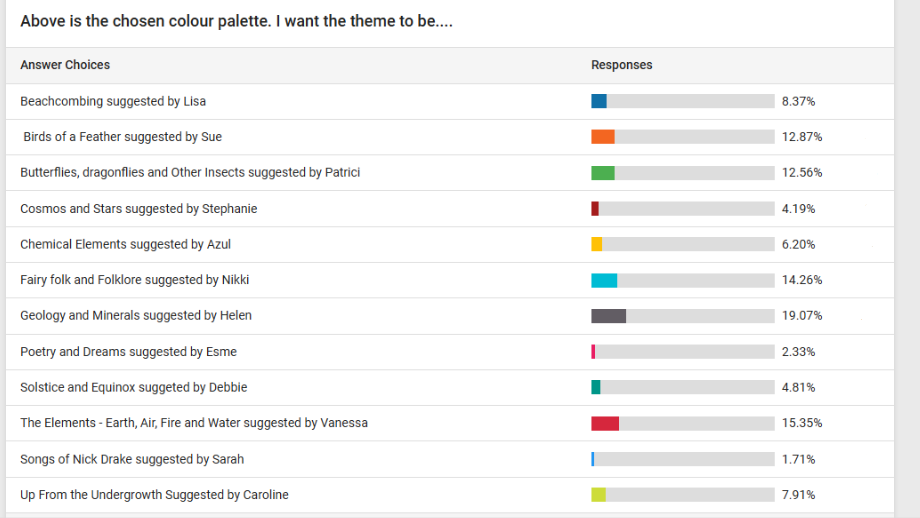Screen dimensions: 920x518
Task: Click the yellow Chemical Elements bar
Action: point(597,244)
